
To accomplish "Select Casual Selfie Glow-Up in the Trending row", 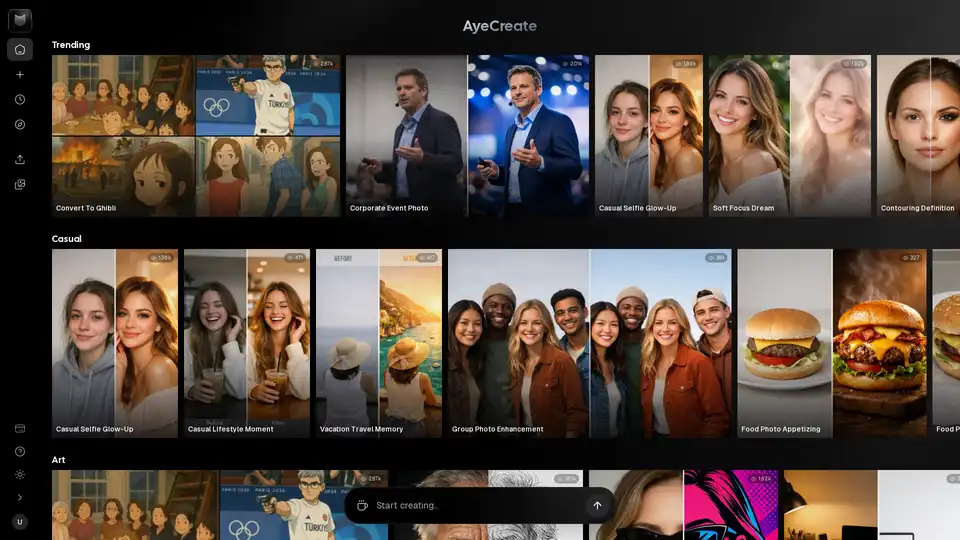I will tap(649, 136).
